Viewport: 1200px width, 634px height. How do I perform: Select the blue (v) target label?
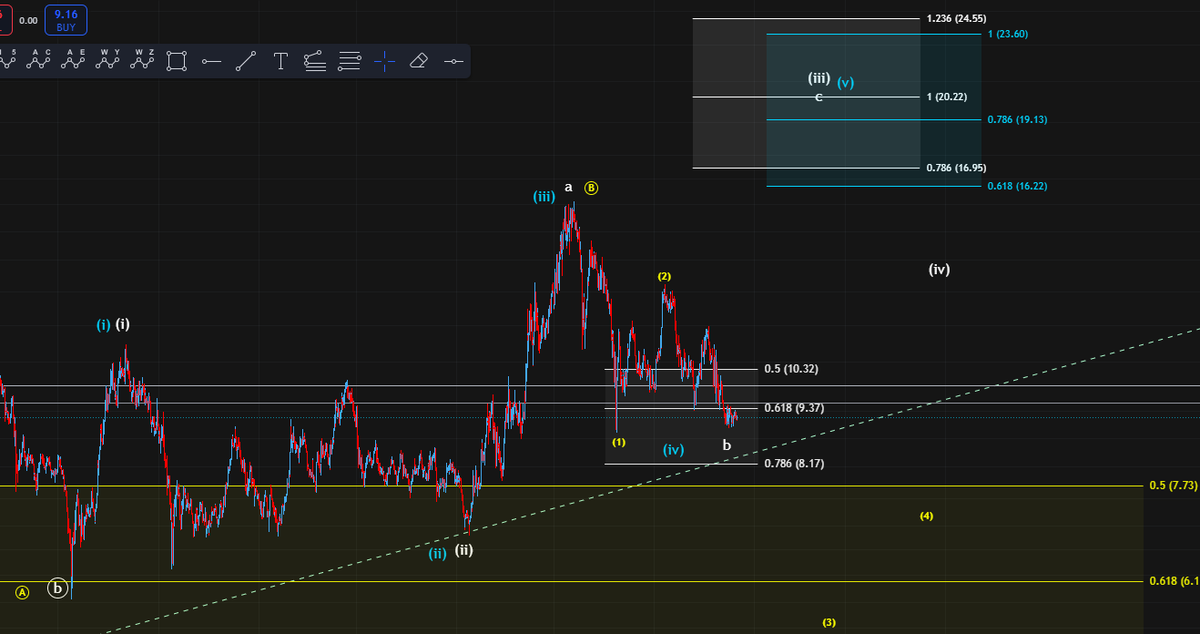tap(846, 83)
